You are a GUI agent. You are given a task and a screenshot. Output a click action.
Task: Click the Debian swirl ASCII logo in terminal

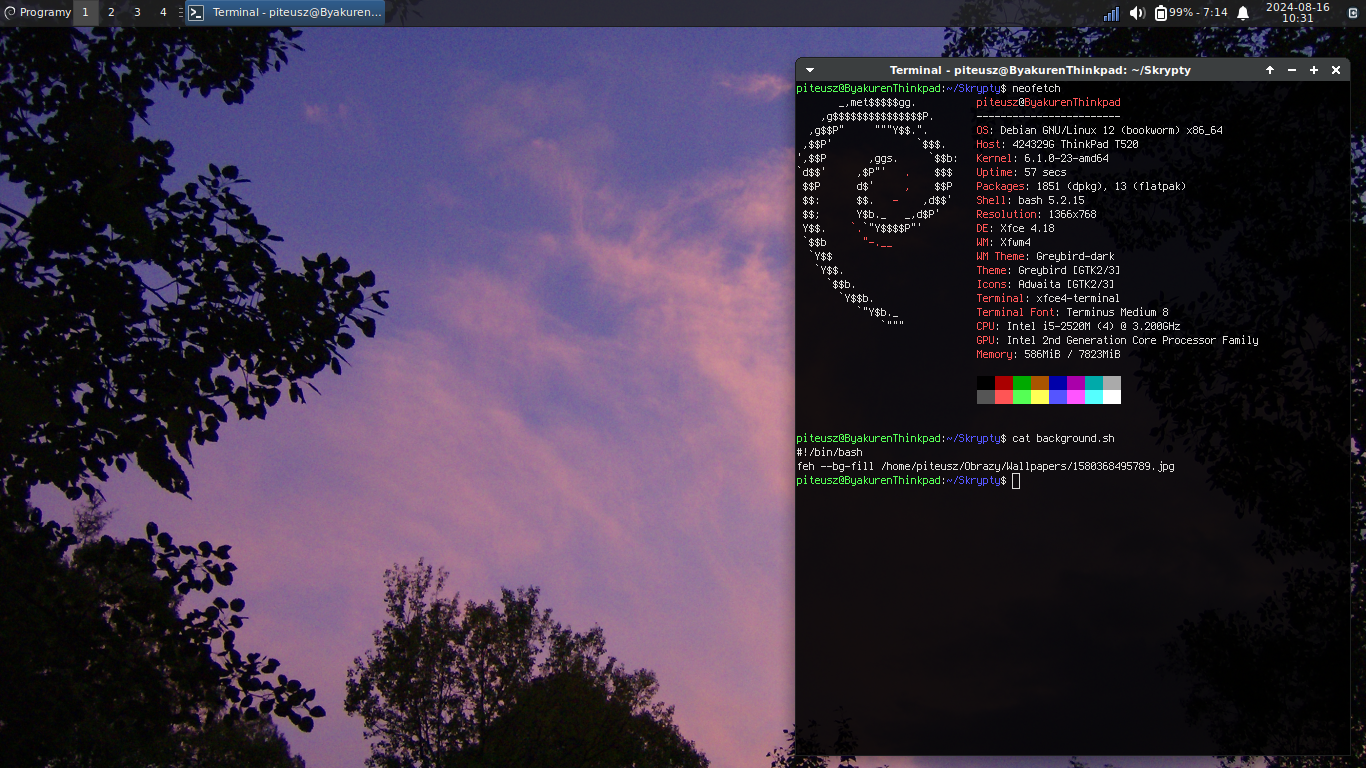(877, 215)
